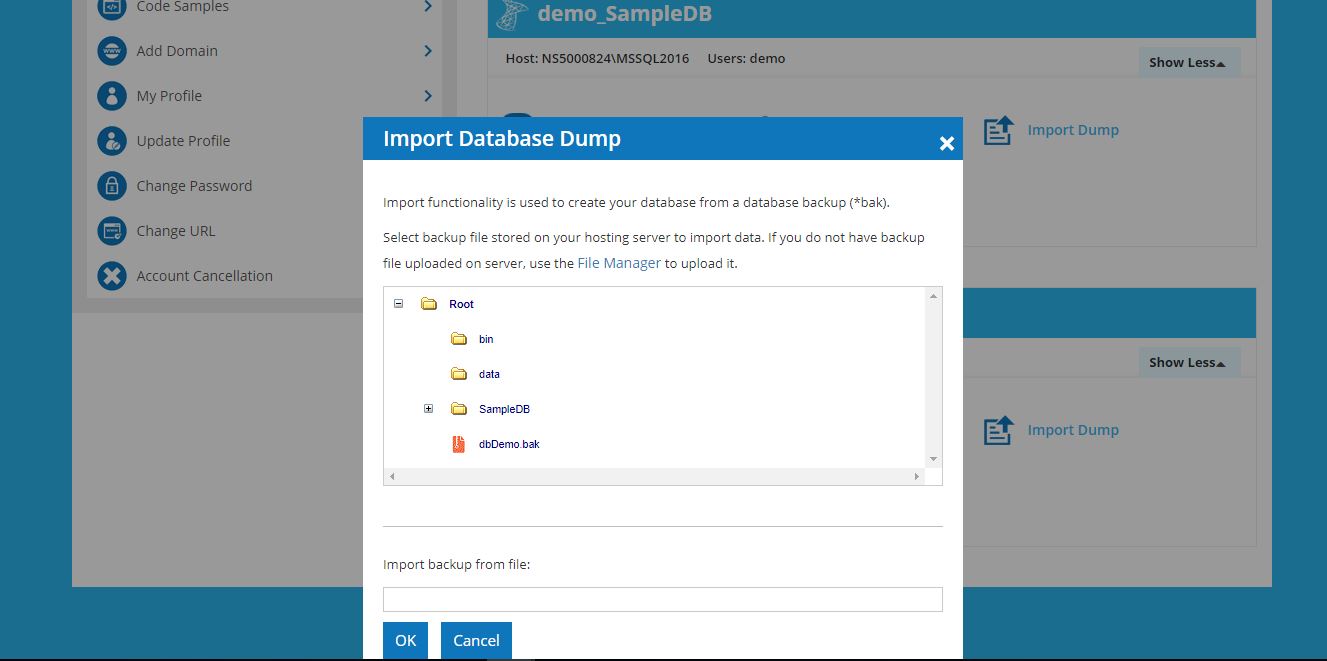The width and height of the screenshot is (1327, 661).
Task: Click the Update Profile icon
Action: pos(112,141)
